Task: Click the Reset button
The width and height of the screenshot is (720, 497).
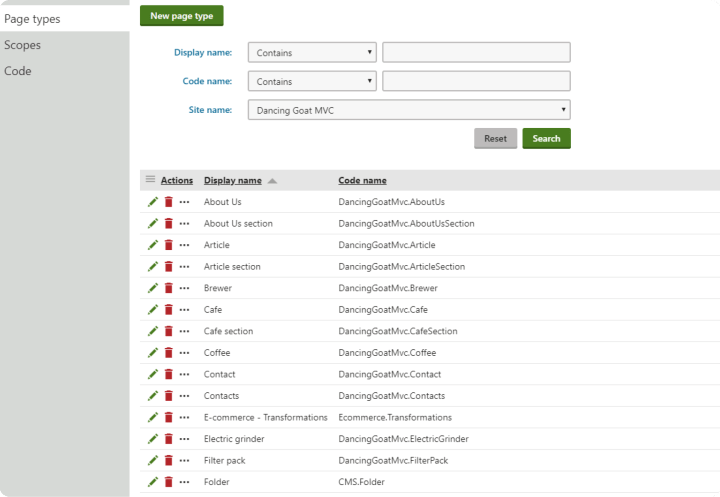Action: (x=495, y=138)
